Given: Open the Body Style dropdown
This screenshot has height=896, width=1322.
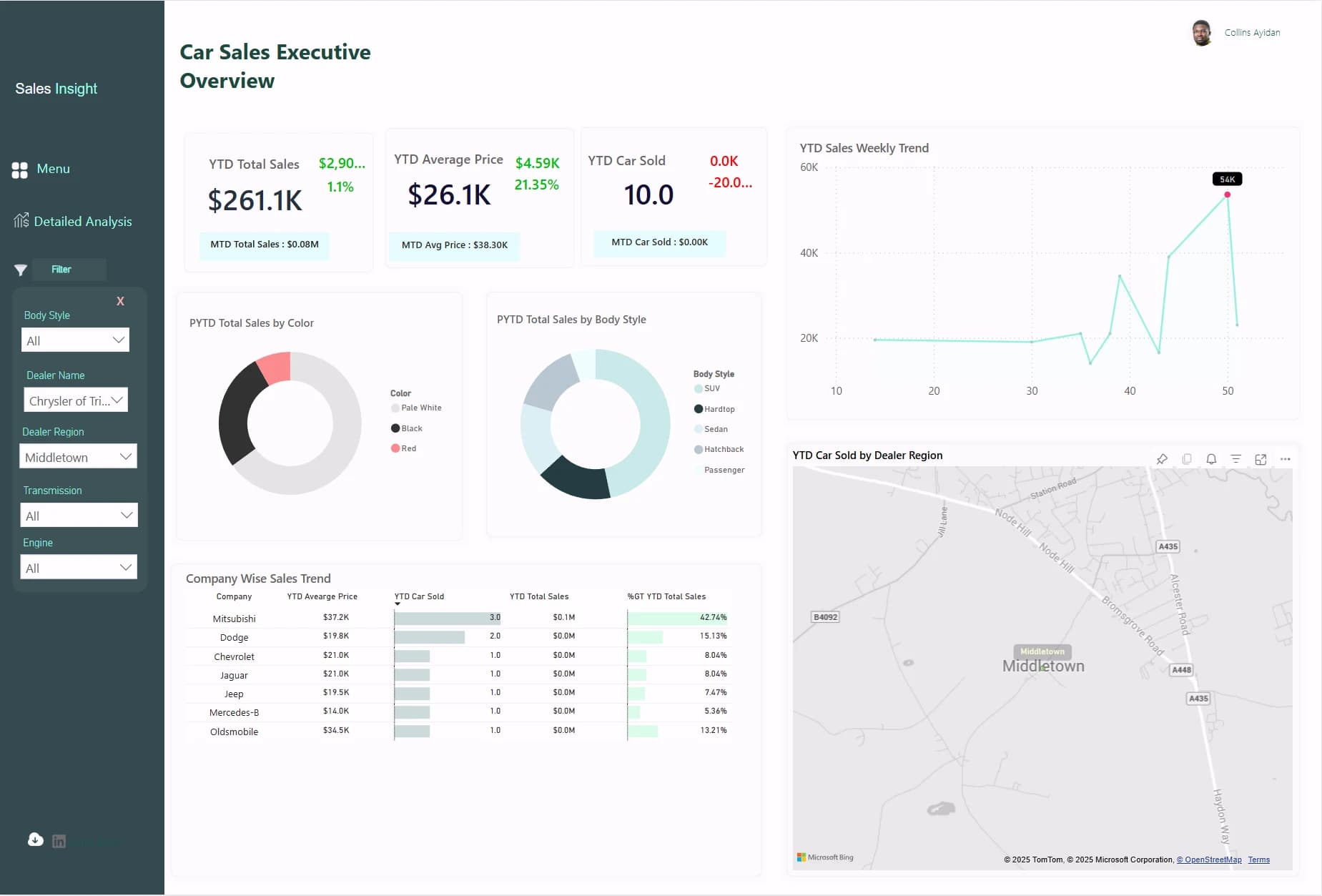Looking at the screenshot, I should (x=75, y=340).
